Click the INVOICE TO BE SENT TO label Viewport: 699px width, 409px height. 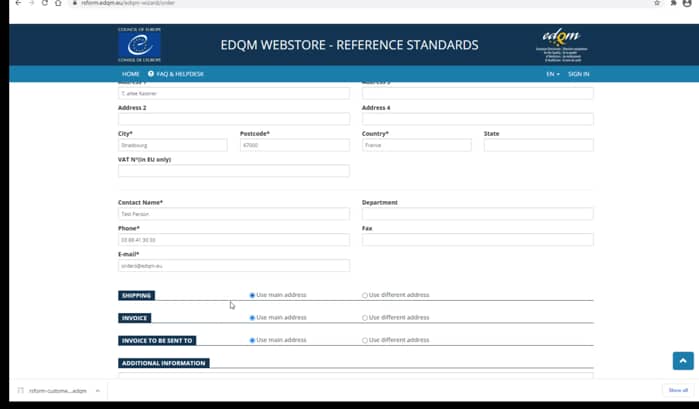click(157, 340)
